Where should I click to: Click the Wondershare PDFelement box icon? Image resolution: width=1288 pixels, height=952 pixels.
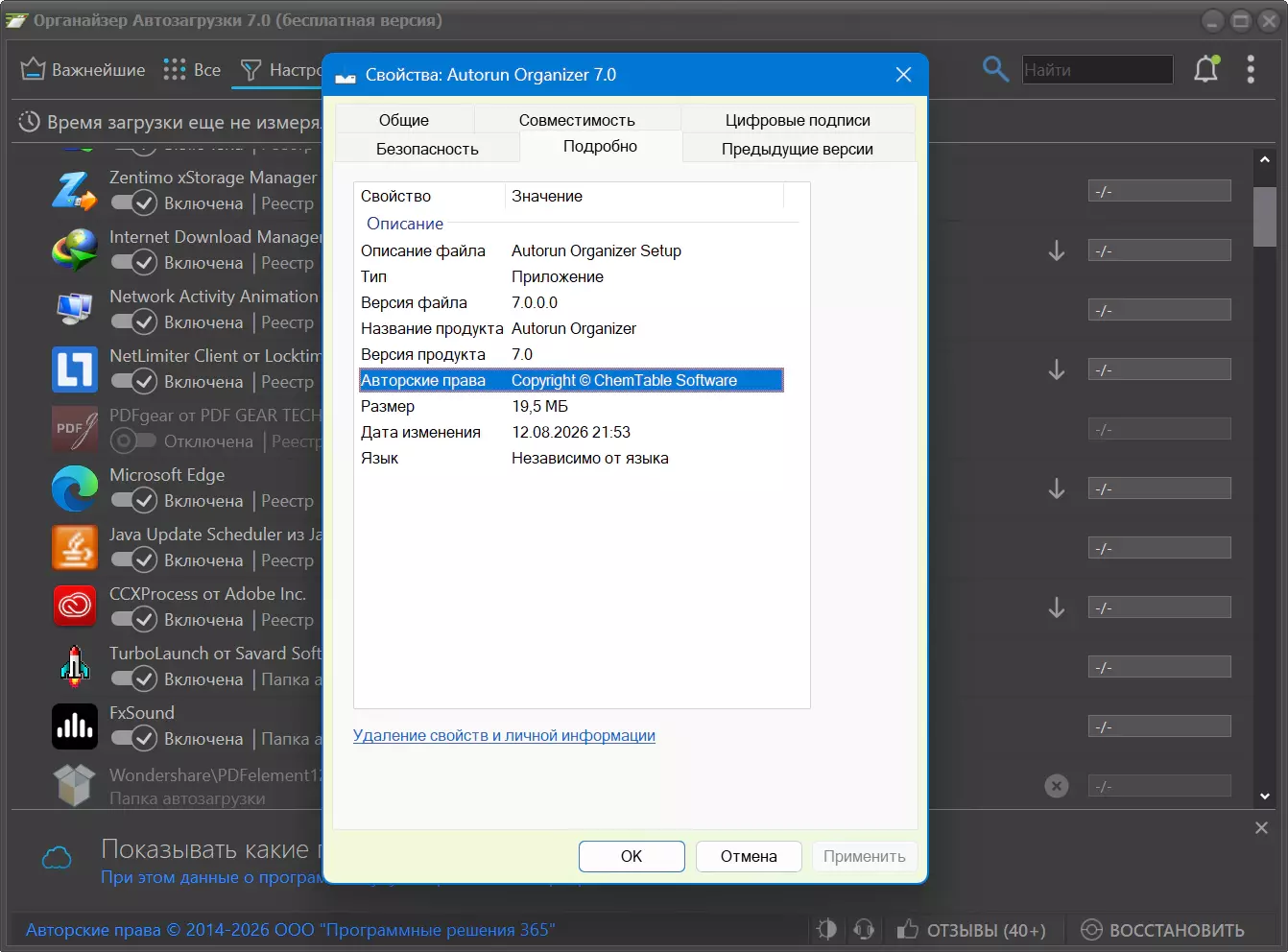tap(74, 785)
